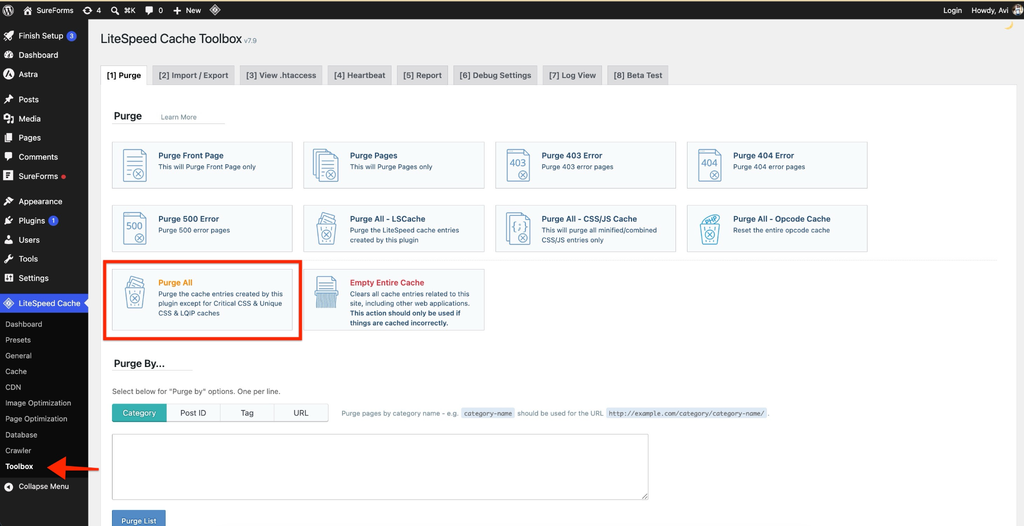Click the SureForms icon in sidebar
This screenshot has height=526, width=1024.
8,176
